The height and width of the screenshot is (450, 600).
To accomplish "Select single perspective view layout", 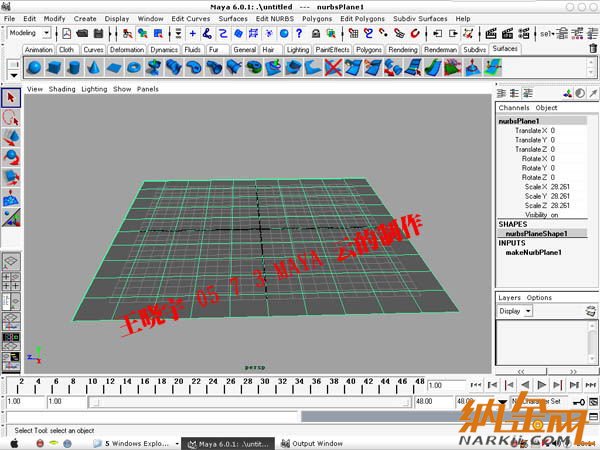I will point(11,261).
